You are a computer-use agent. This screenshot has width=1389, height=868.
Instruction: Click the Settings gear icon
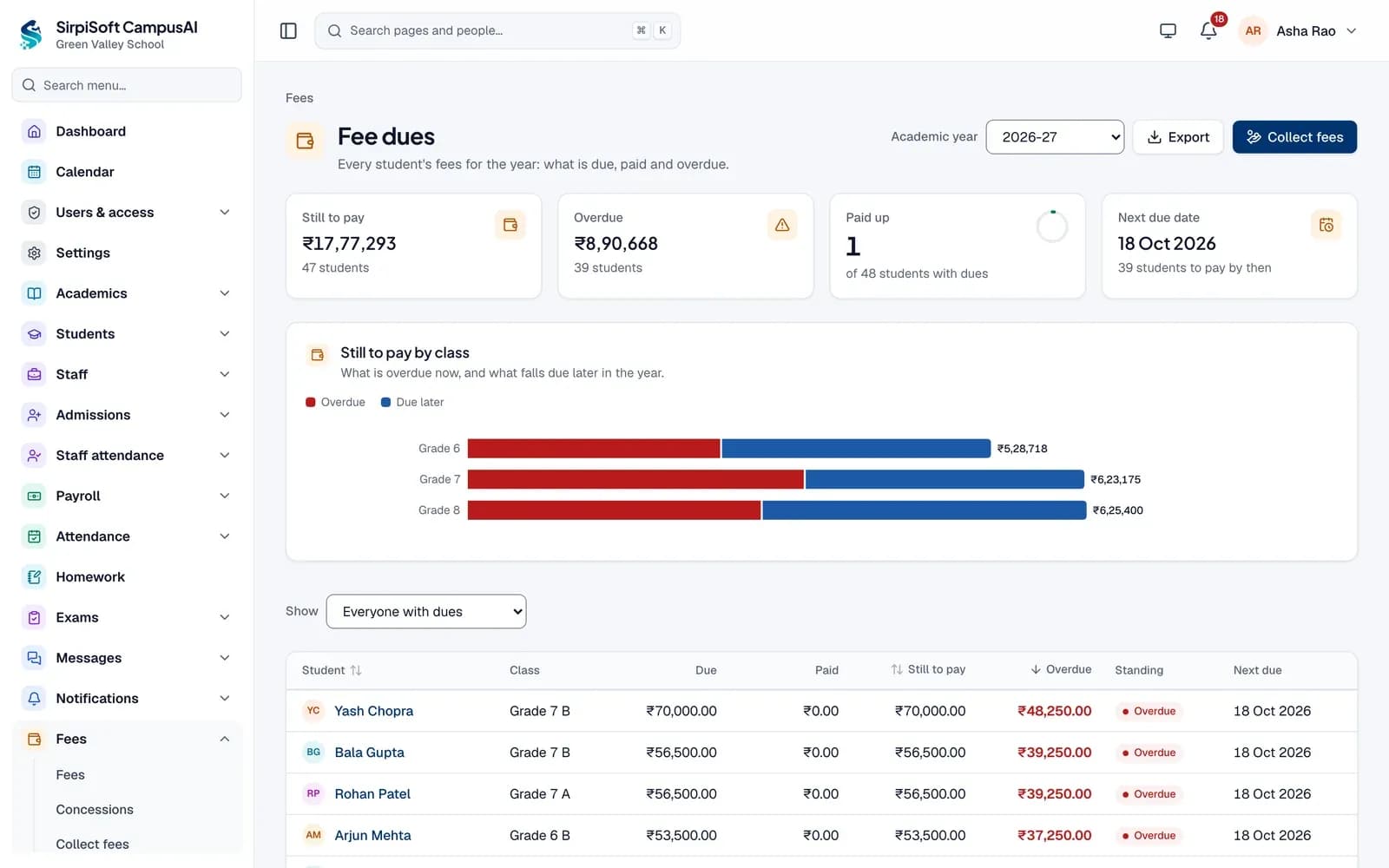tap(34, 253)
